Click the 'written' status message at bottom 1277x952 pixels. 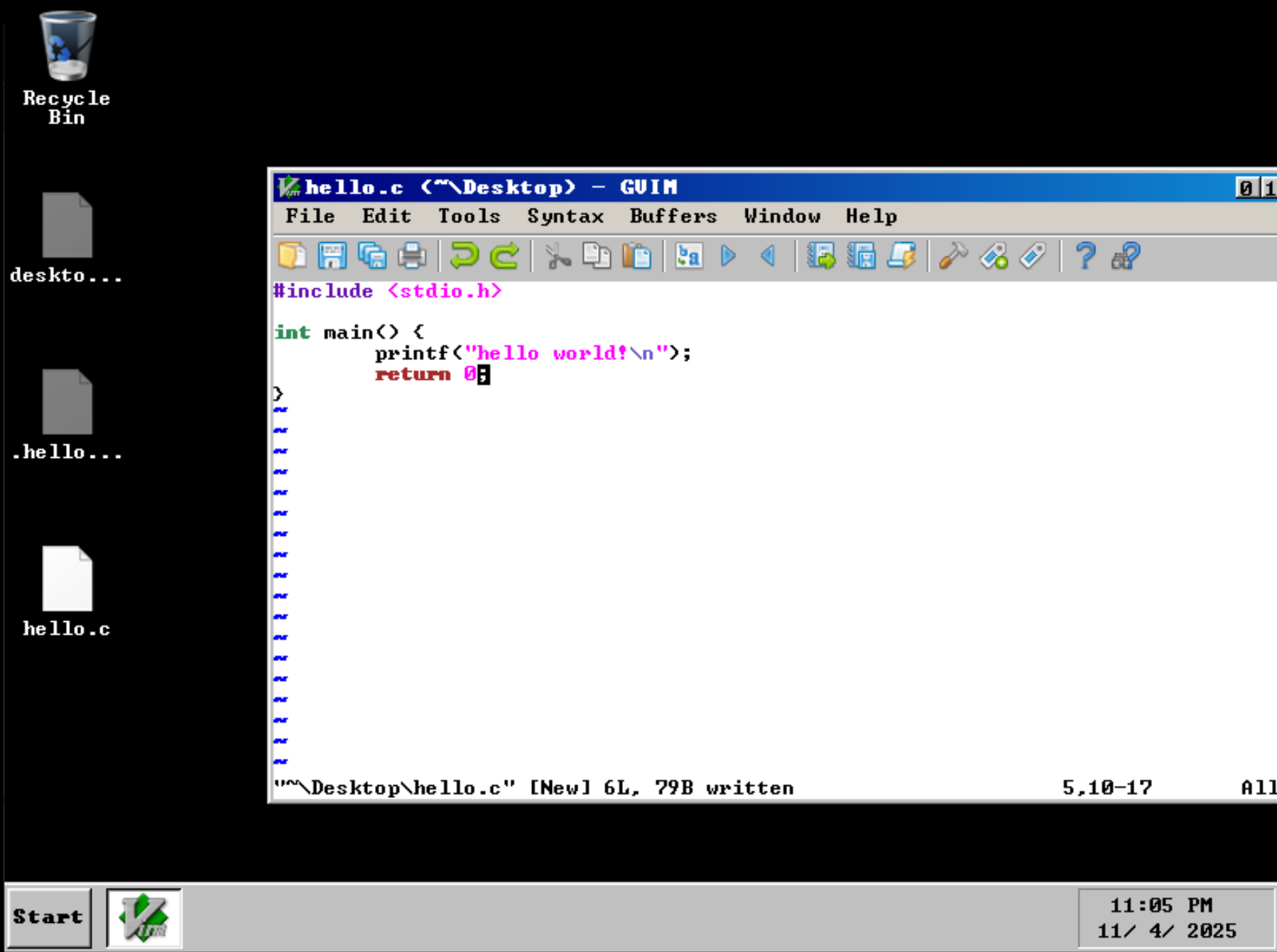(749, 788)
